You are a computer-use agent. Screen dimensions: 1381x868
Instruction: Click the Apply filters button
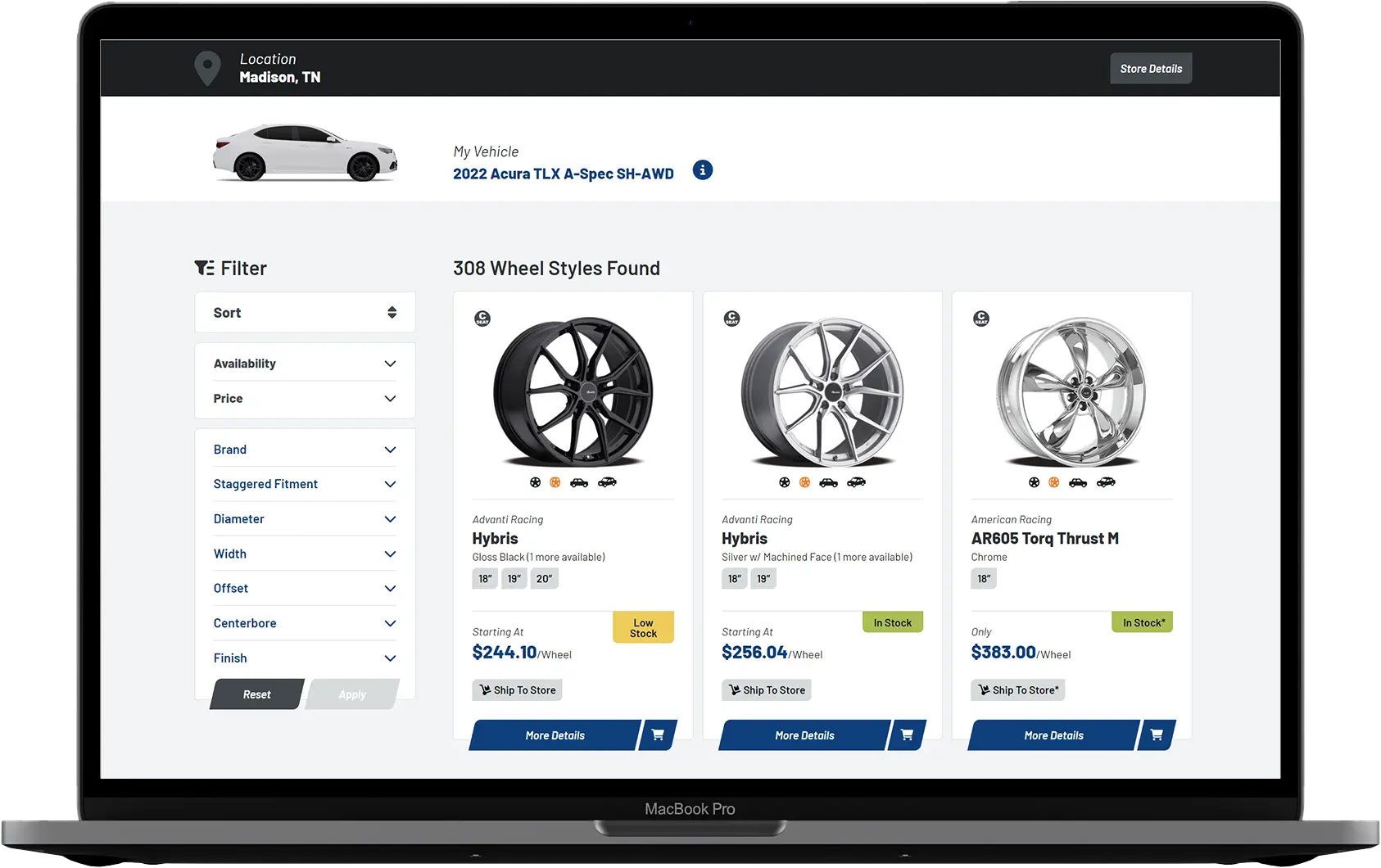352,694
